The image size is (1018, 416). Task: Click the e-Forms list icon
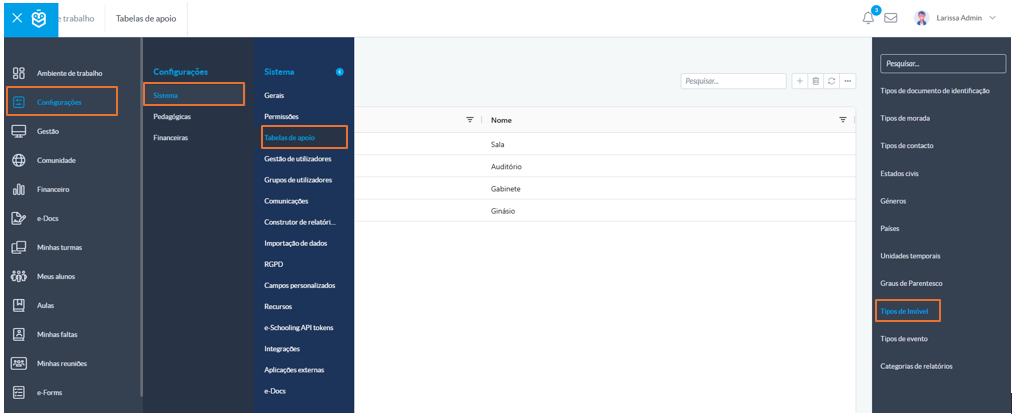(19, 393)
